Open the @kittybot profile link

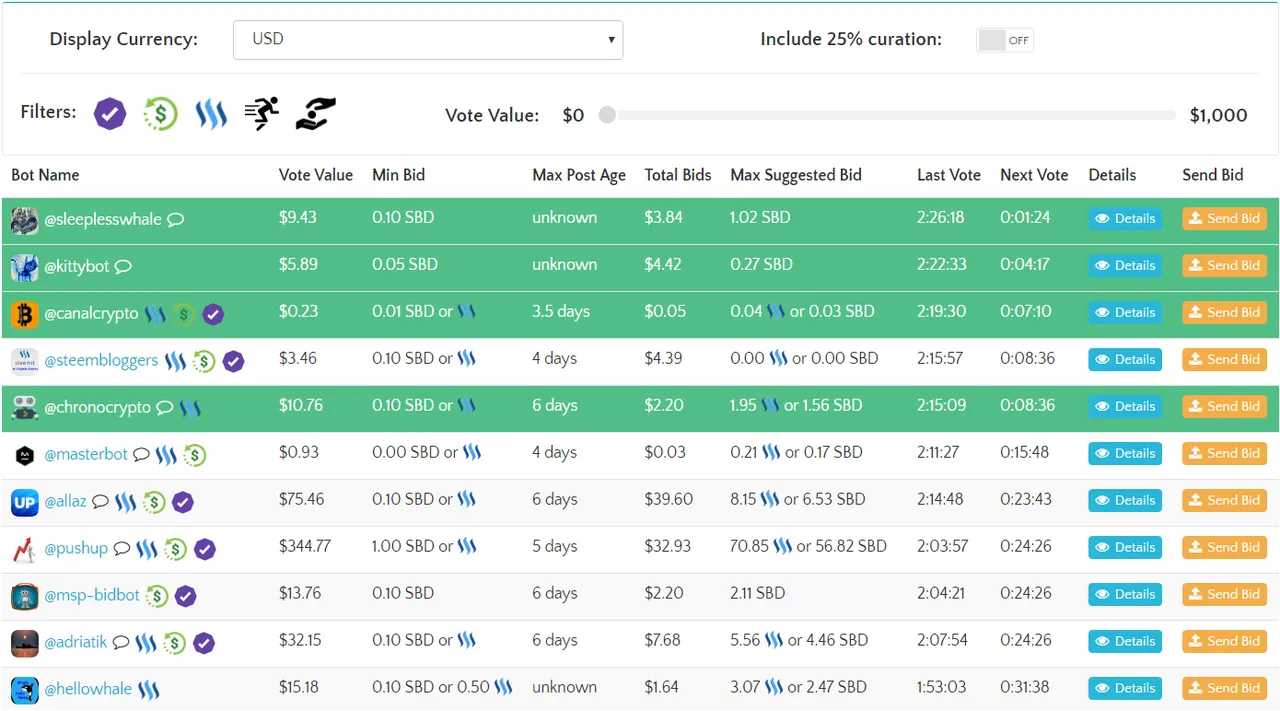pyautogui.click(x=77, y=266)
